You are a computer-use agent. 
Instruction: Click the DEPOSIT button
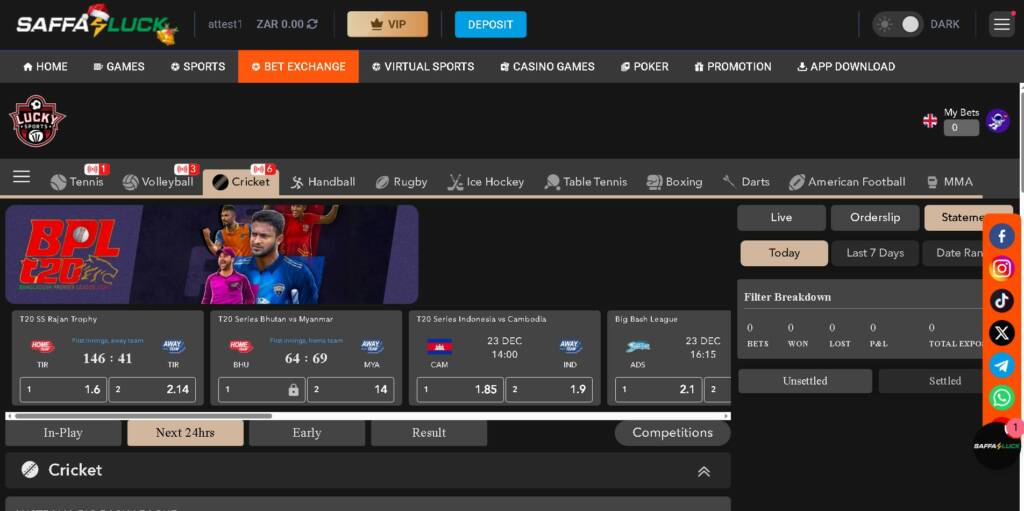490,24
